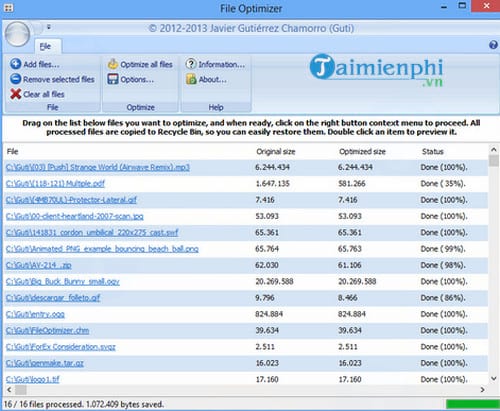Click the vertical scrollbar down arrow
Image resolution: width=500 pixels, height=411 pixels.
point(494,378)
